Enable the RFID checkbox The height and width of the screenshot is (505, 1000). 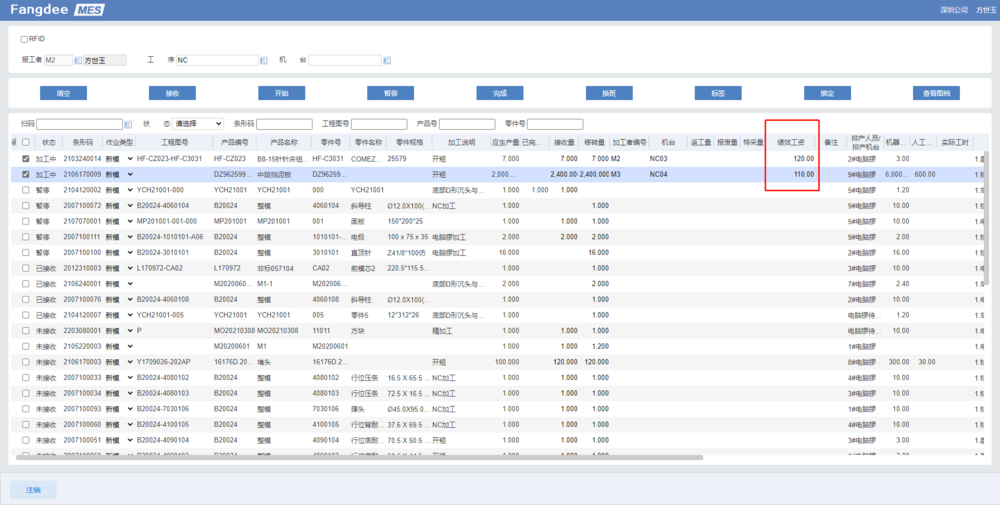24,39
